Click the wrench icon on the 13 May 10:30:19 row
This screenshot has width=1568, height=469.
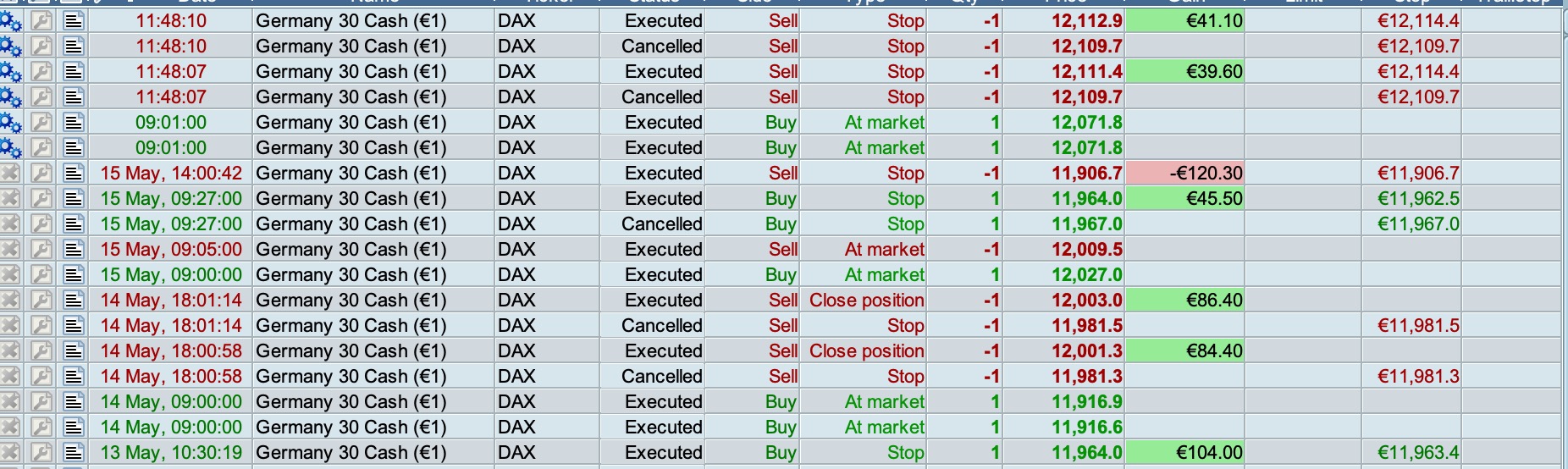[41, 453]
